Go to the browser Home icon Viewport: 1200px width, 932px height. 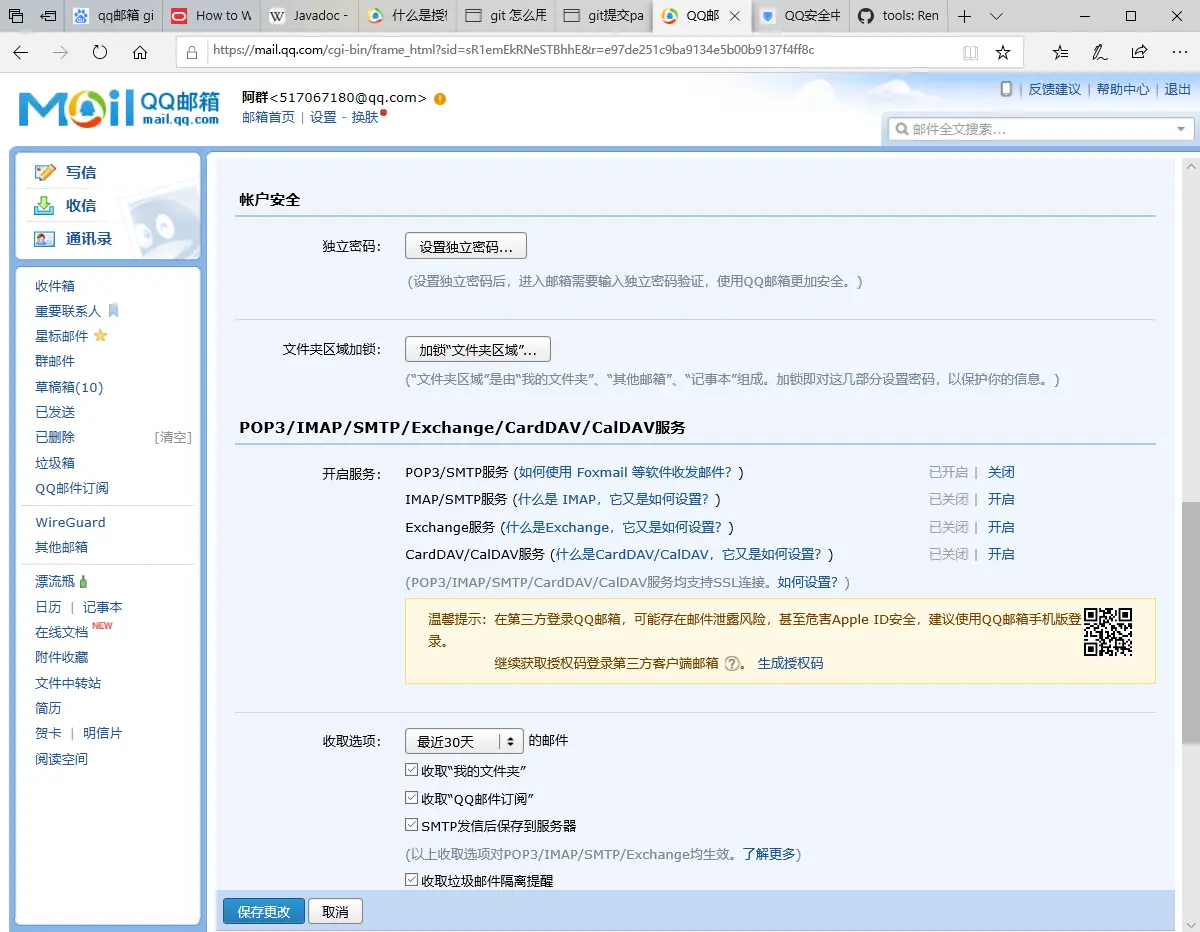pyautogui.click(x=140, y=52)
